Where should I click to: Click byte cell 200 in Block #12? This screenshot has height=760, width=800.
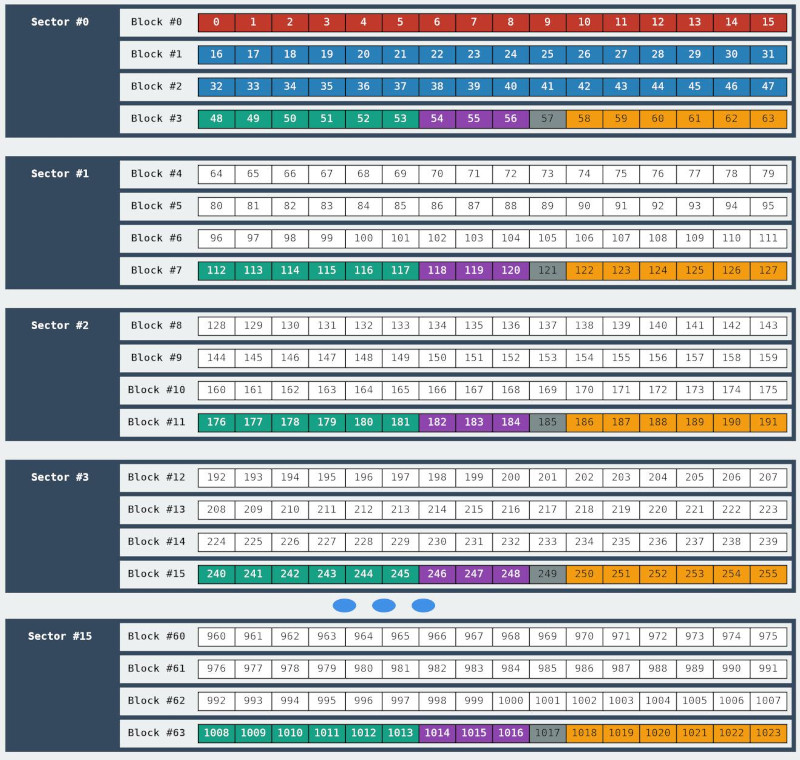point(510,478)
